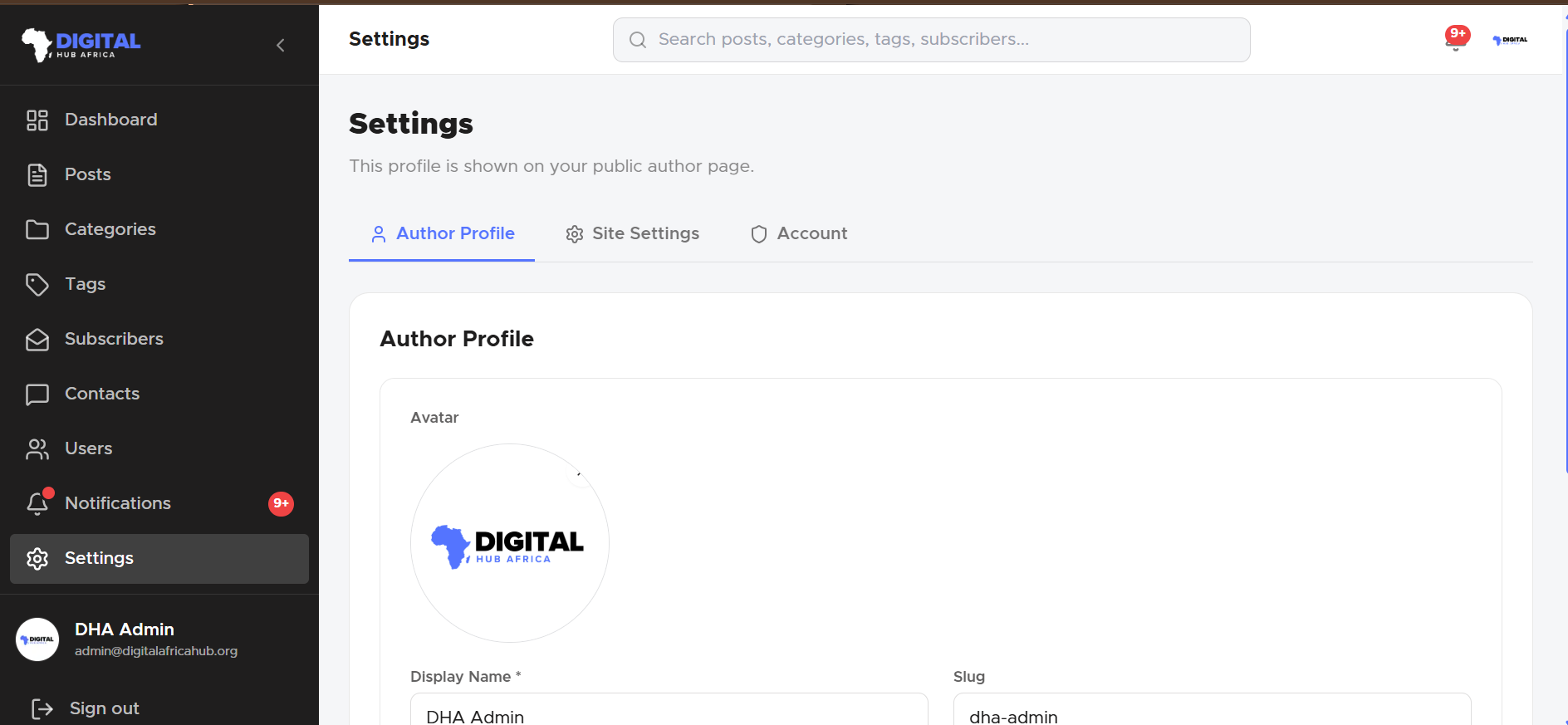Screen dimensions: 1568x725
Task: Navigate to Tags
Action: (159, 284)
